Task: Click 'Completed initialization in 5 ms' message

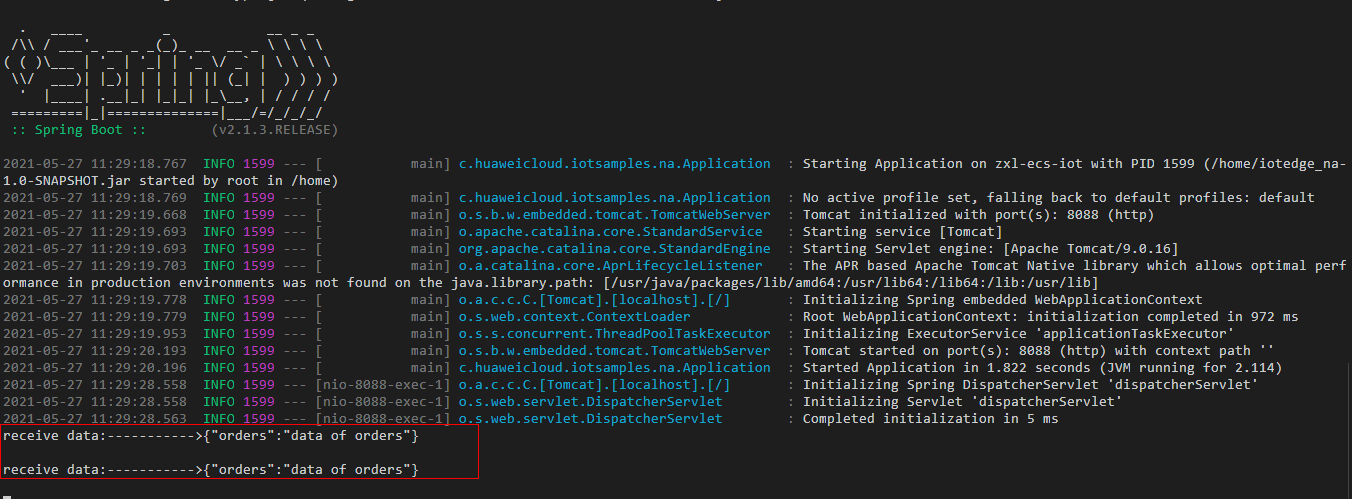Action: [930, 418]
